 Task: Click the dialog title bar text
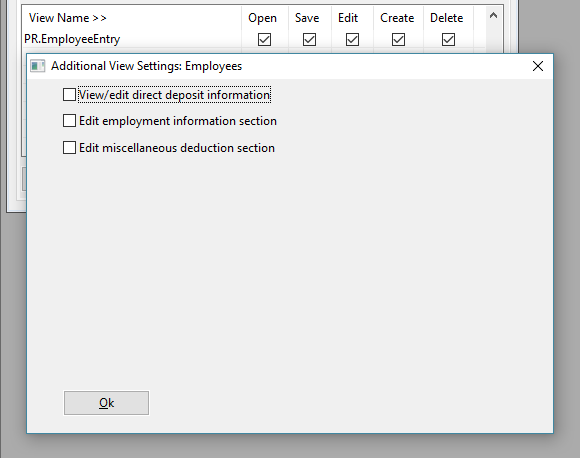(146, 66)
